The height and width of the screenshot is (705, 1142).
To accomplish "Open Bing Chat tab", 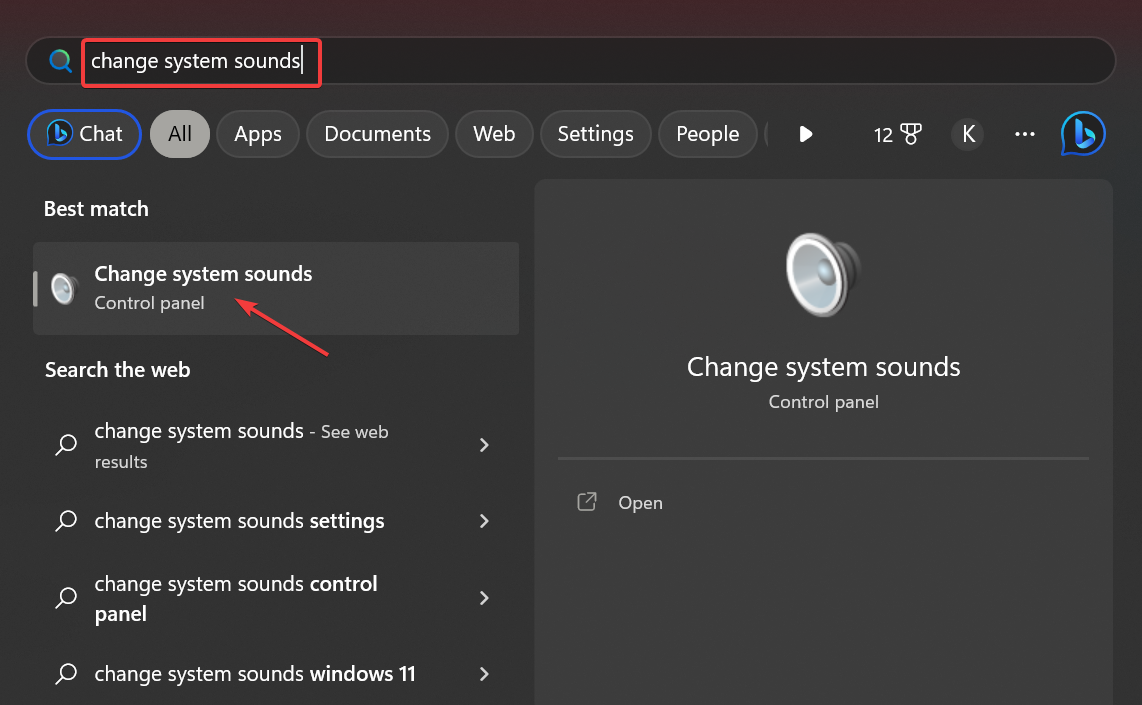I will (84, 134).
